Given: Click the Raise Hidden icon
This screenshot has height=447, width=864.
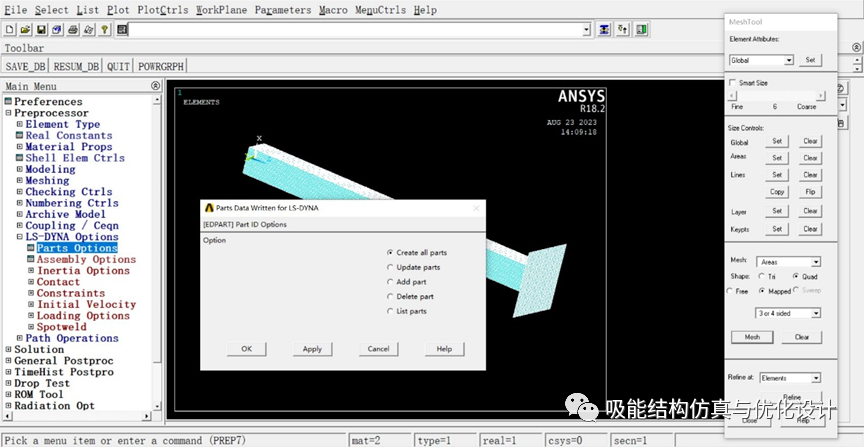Looking at the screenshot, I should pyautogui.click(x=604, y=30).
